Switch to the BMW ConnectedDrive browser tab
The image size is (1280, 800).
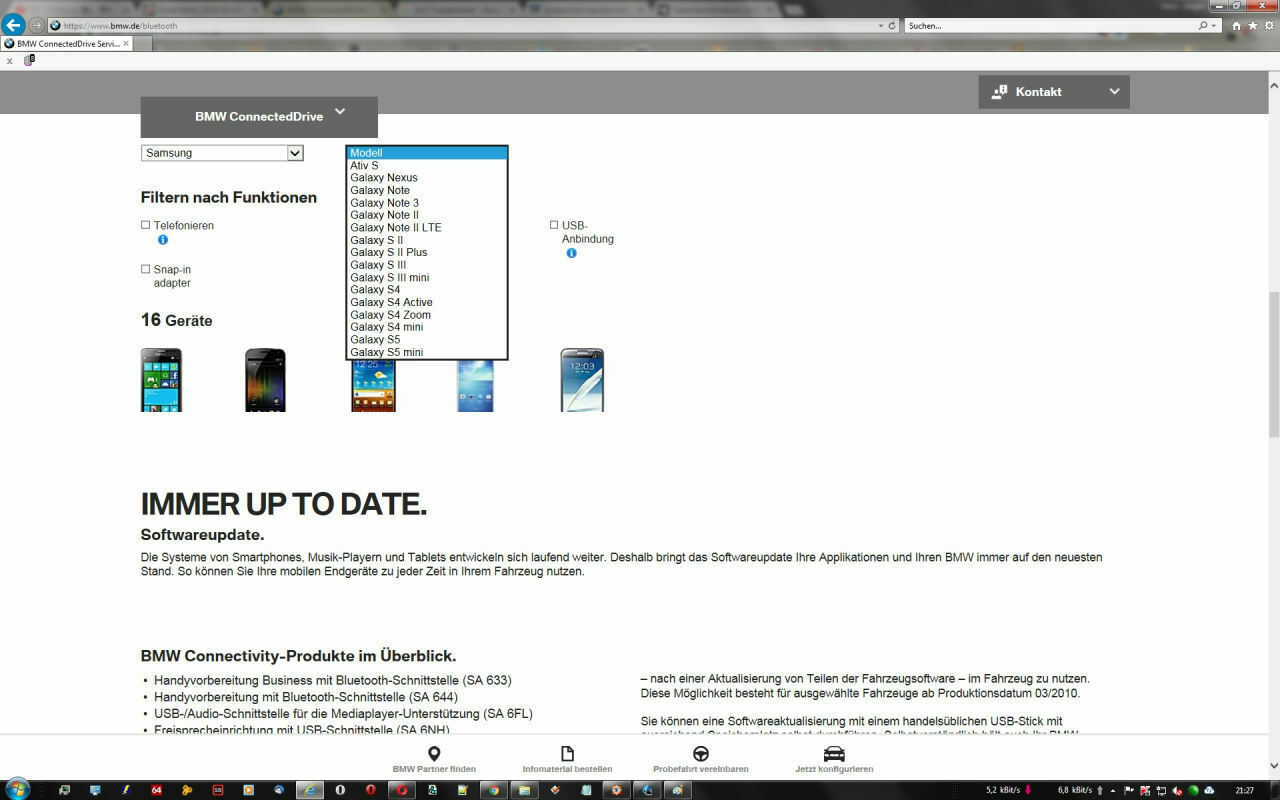65,44
